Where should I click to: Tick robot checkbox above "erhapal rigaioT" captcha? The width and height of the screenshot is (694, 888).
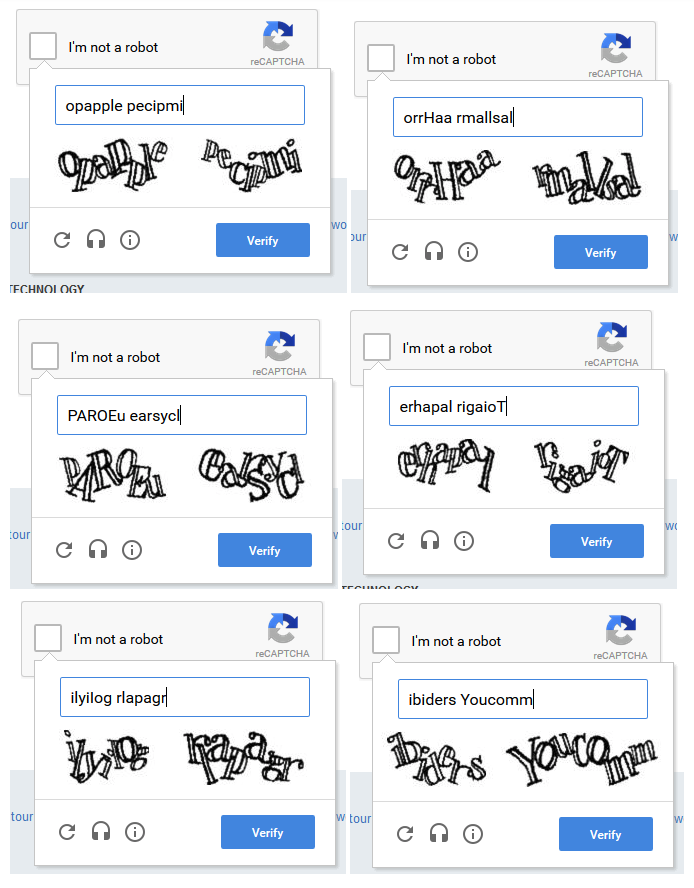click(377, 347)
